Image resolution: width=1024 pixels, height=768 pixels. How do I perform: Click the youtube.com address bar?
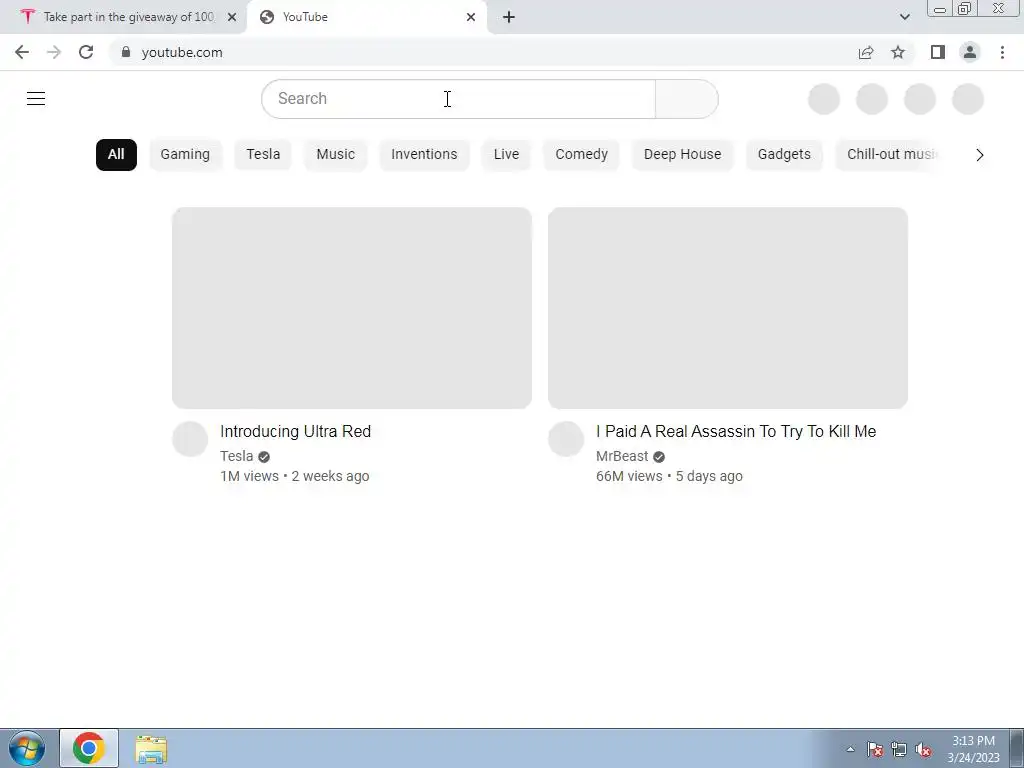(x=483, y=52)
